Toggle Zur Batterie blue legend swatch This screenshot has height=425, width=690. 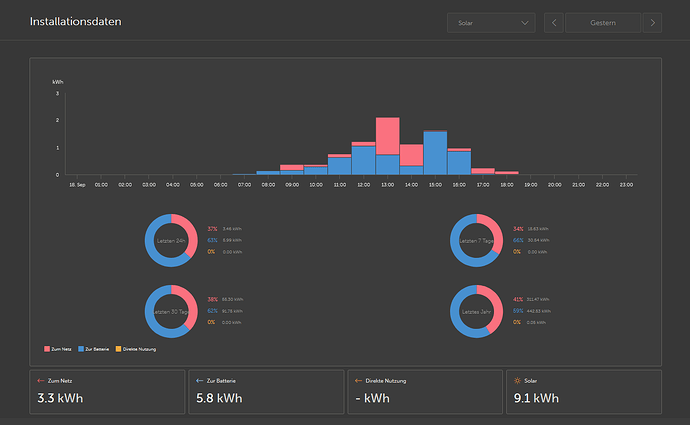pyautogui.click(x=81, y=349)
